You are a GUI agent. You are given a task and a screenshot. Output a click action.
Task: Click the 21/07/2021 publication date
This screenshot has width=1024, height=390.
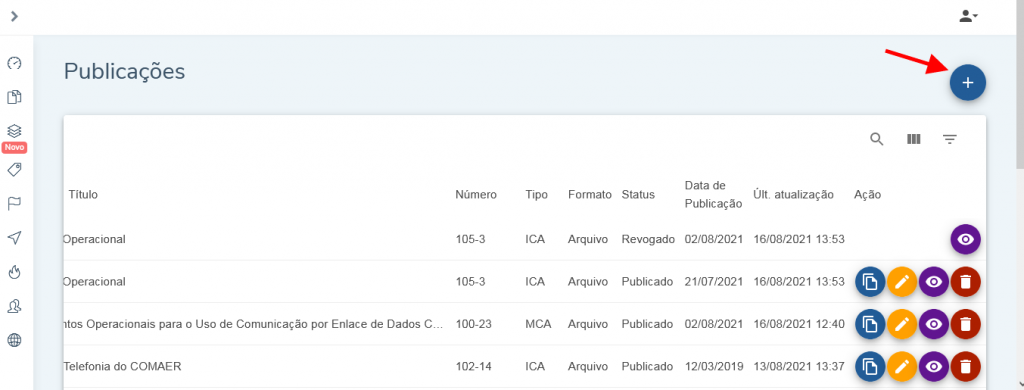tap(714, 282)
